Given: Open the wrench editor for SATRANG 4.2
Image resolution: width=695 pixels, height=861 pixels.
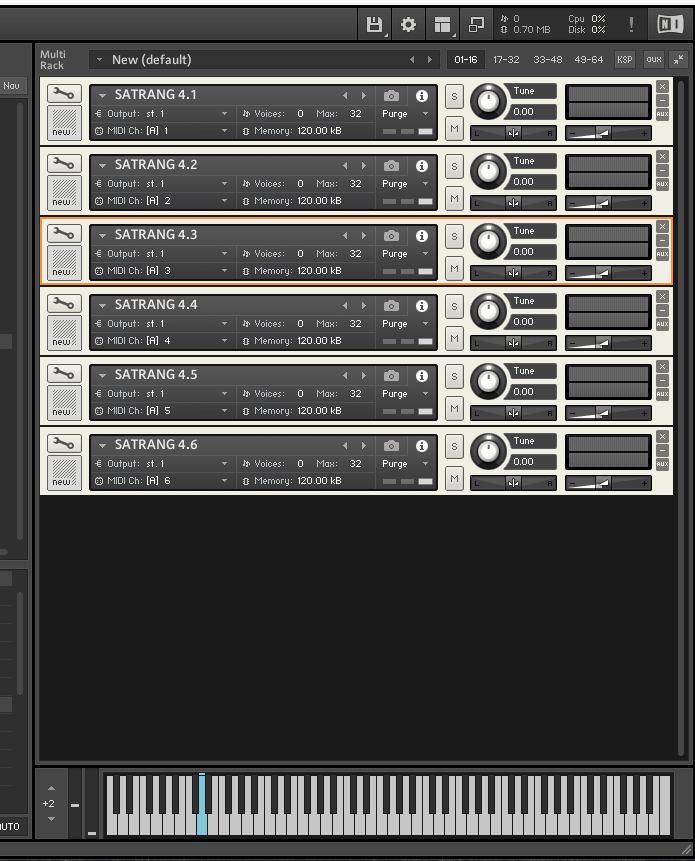Looking at the screenshot, I should [64, 164].
